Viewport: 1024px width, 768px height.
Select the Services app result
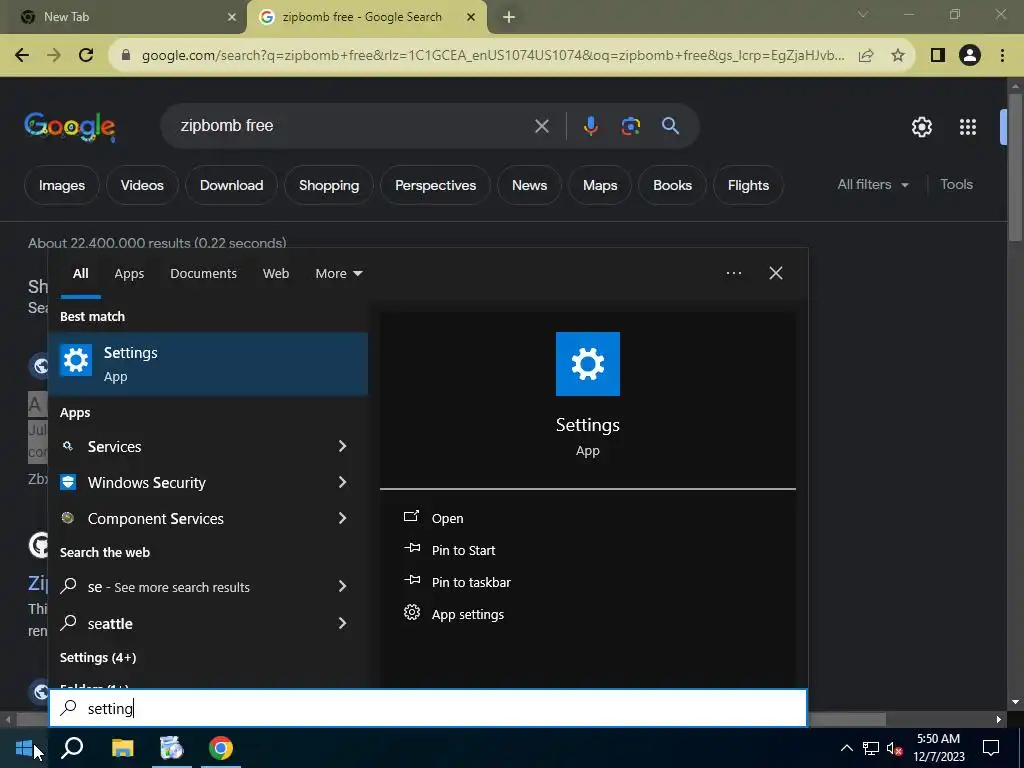click(x=189, y=446)
